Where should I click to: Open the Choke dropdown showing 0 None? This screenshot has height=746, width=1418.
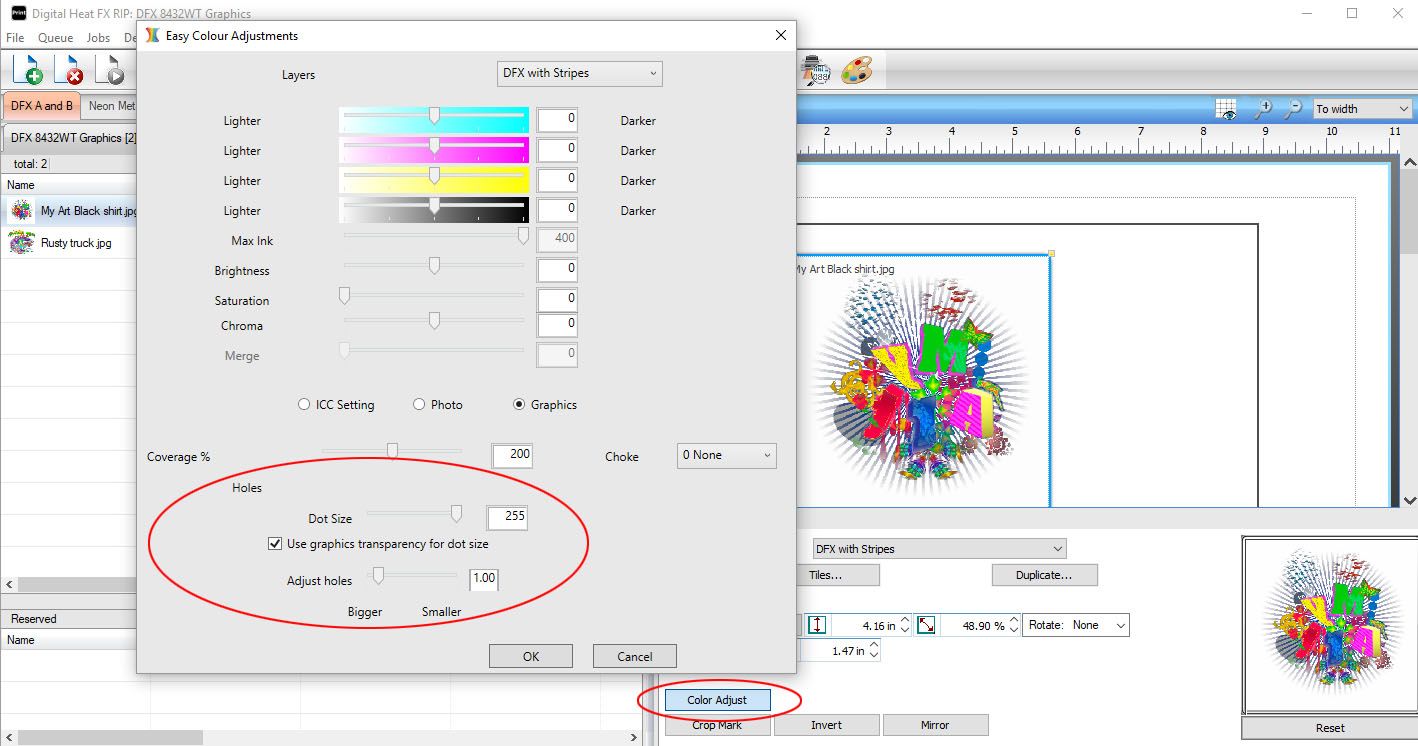(727, 455)
